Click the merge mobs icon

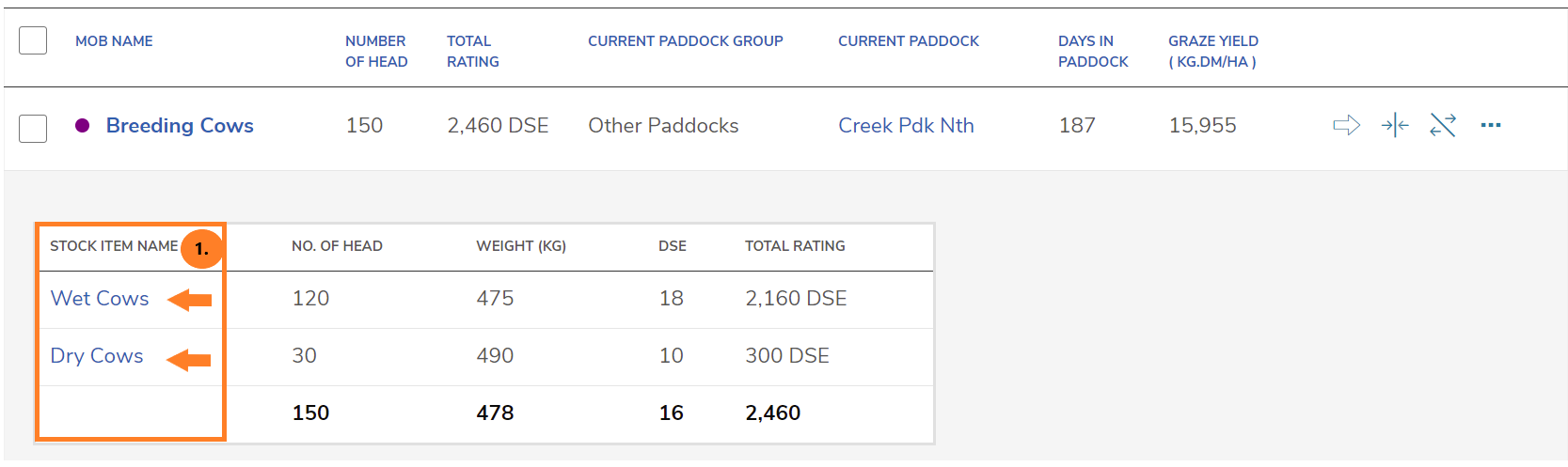point(1395,125)
